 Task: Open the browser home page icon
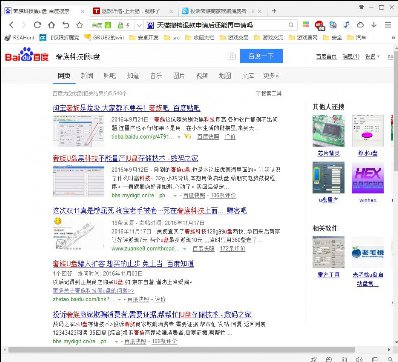click(x=51, y=25)
